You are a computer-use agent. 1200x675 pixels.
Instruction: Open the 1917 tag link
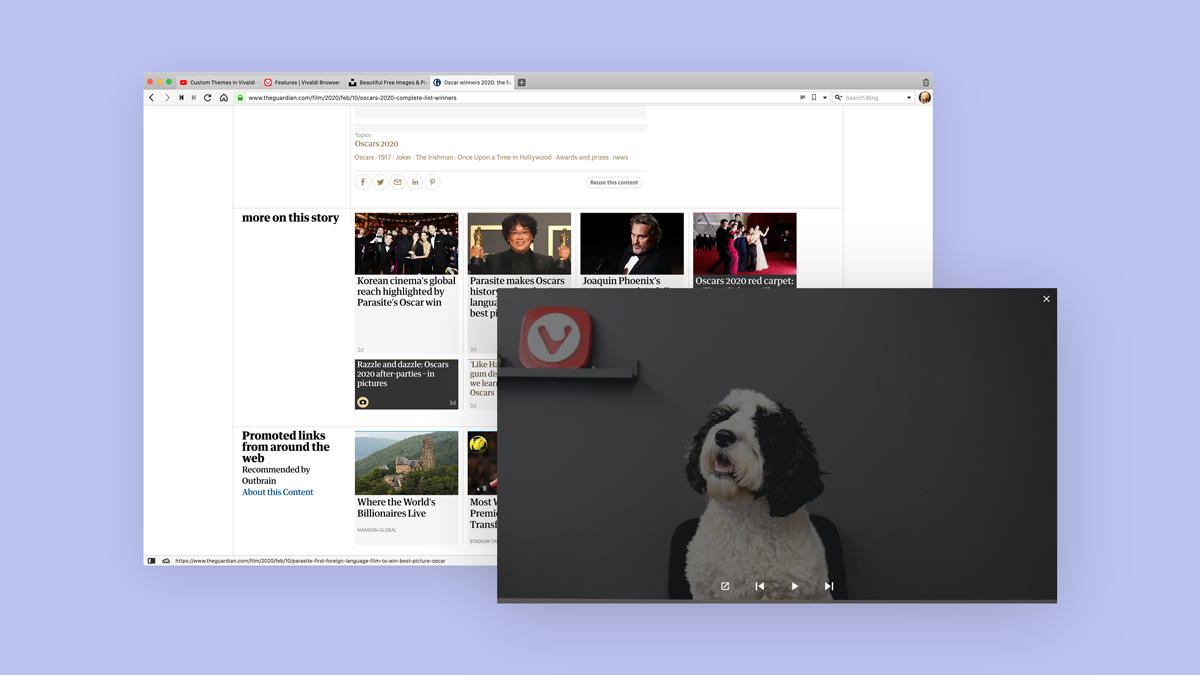point(385,157)
